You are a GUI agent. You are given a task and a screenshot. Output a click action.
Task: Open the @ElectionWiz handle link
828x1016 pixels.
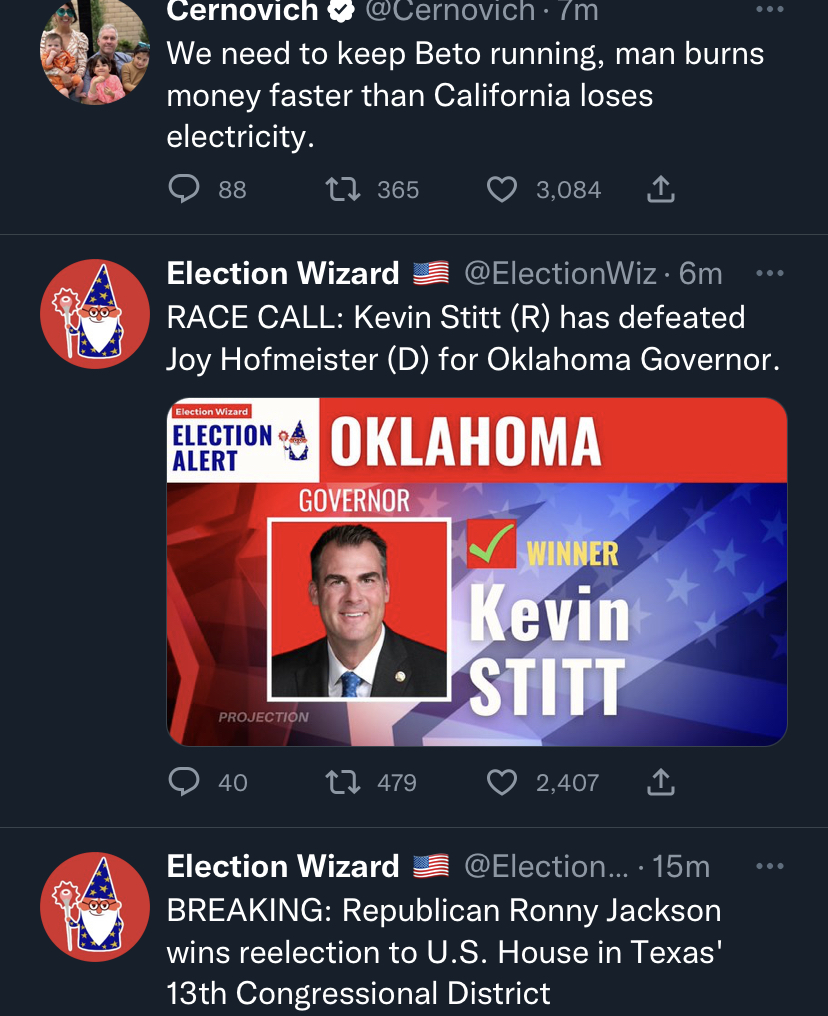point(560,273)
